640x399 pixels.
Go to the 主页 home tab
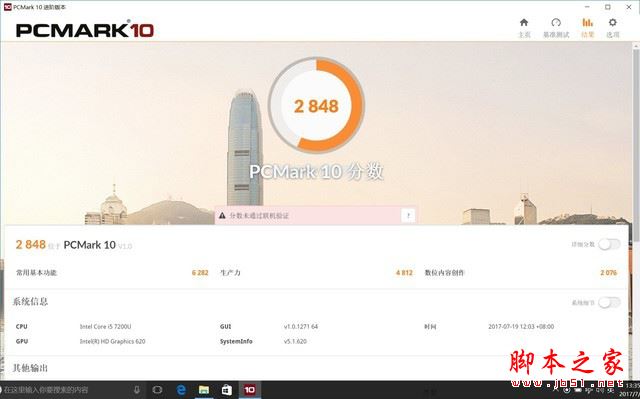tap(524, 28)
